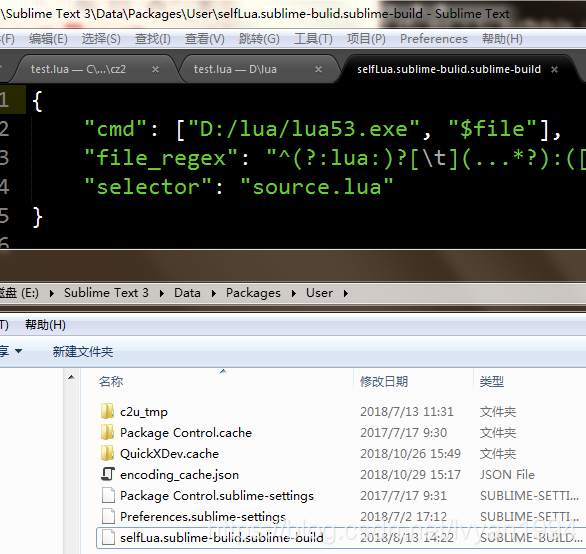586x554 pixels.
Task: Open the 项目(P) menu
Action: tap(366, 39)
